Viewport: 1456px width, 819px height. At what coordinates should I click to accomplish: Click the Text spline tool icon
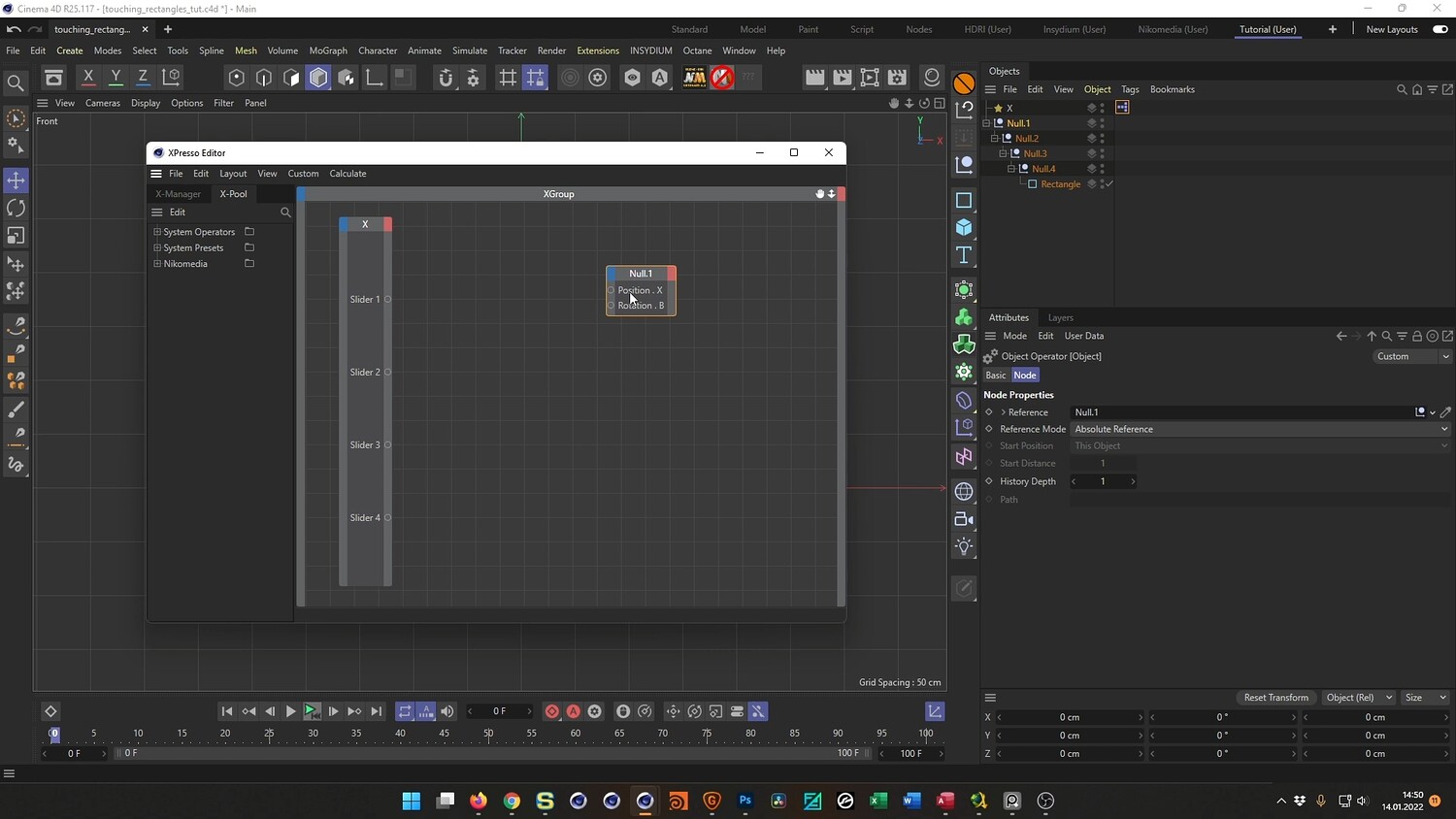[964, 255]
